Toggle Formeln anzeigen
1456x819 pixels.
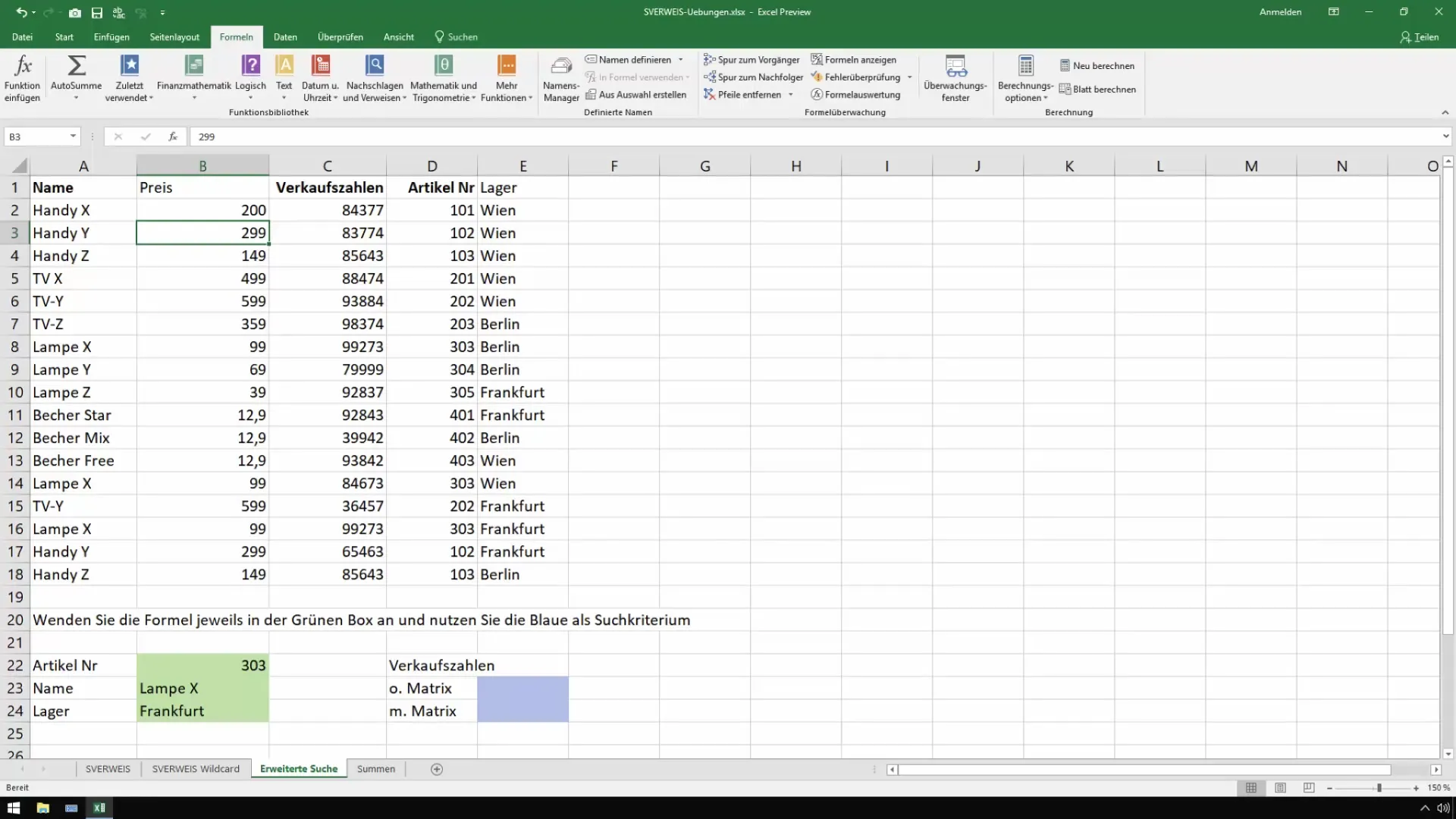853,60
